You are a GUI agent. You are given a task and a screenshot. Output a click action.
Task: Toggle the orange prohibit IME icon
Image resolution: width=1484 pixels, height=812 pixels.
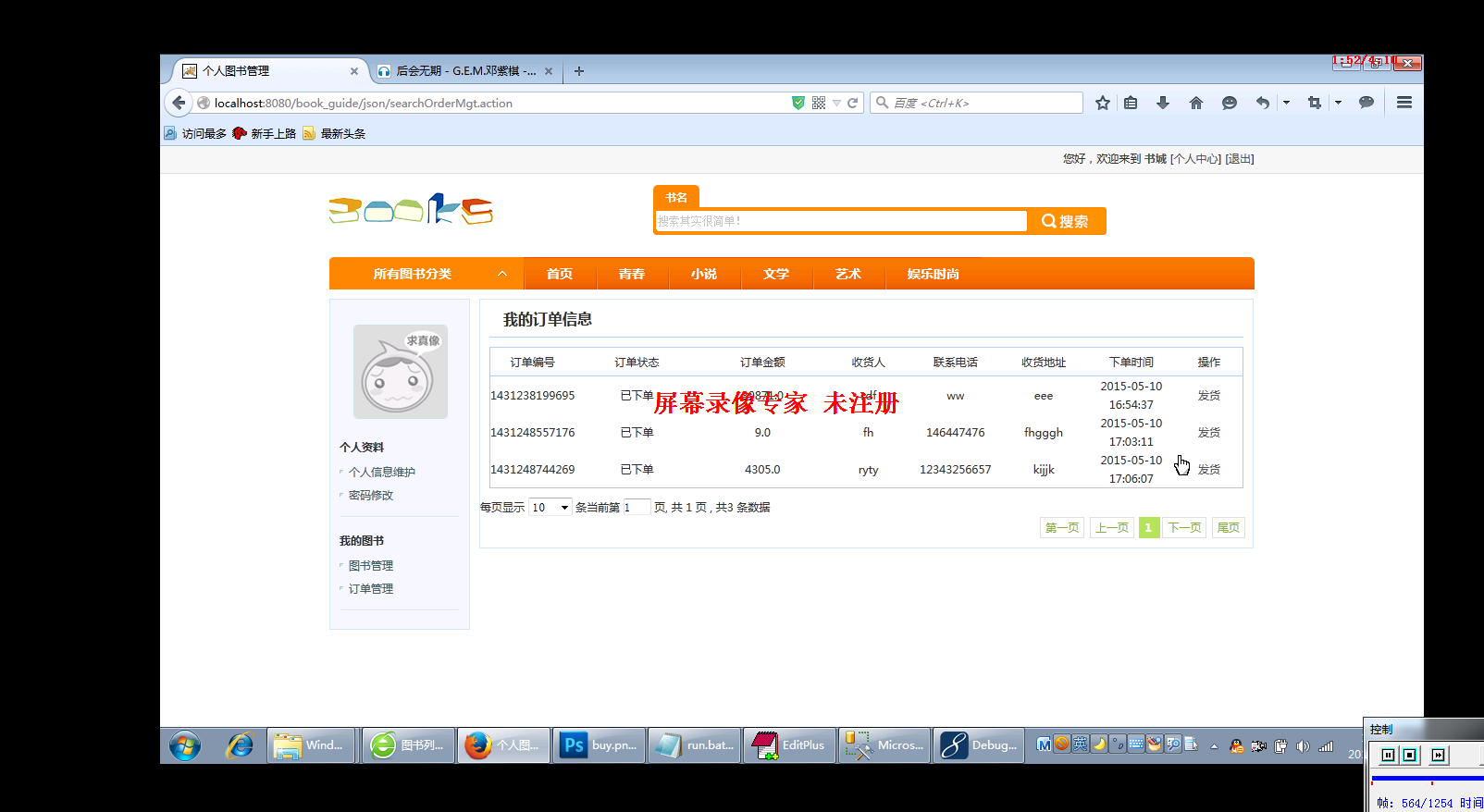coord(1061,744)
